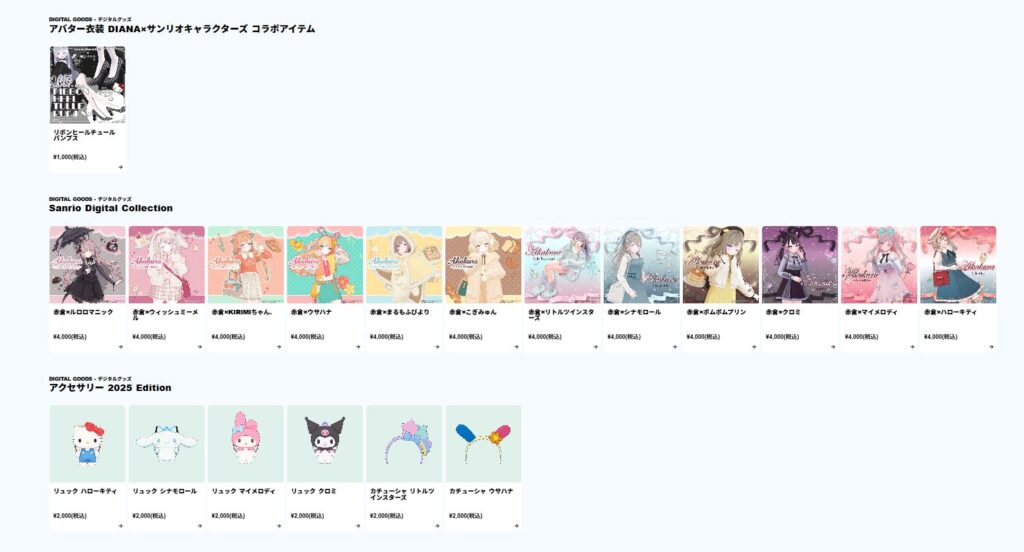Click the 赤倉×ウサハナ product name
This screenshot has height=552, width=1024.
pyautogui.click(x=312, y=312)
